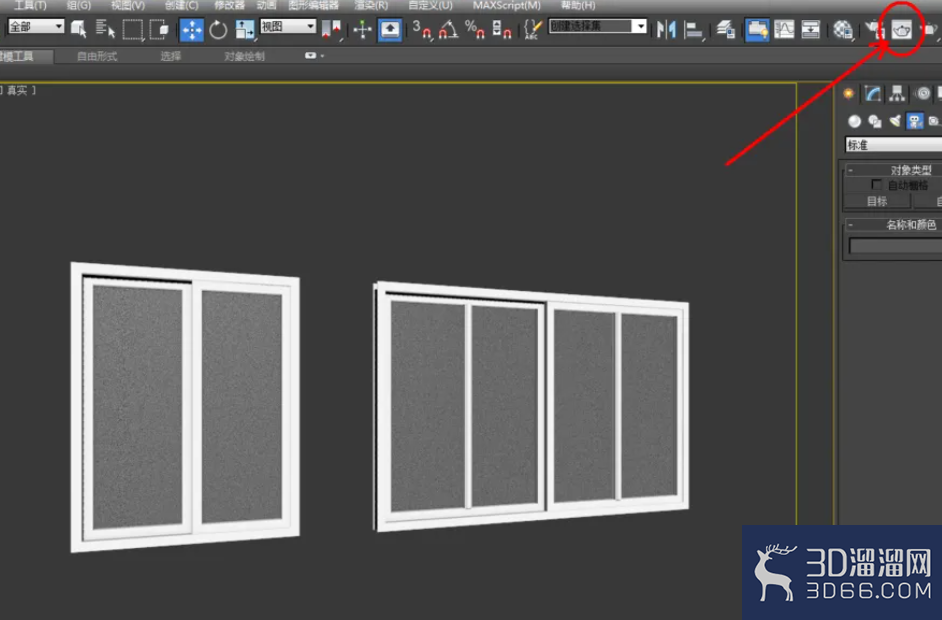Select the Select and Manipulate tool
Image resolution: width=942 pixels, height=620 pixels.
(x=362, y=29)
